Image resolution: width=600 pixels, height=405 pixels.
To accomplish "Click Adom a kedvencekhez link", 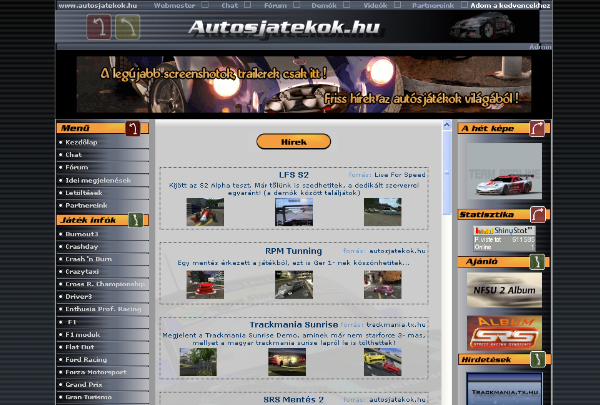I will click(510, 5).
